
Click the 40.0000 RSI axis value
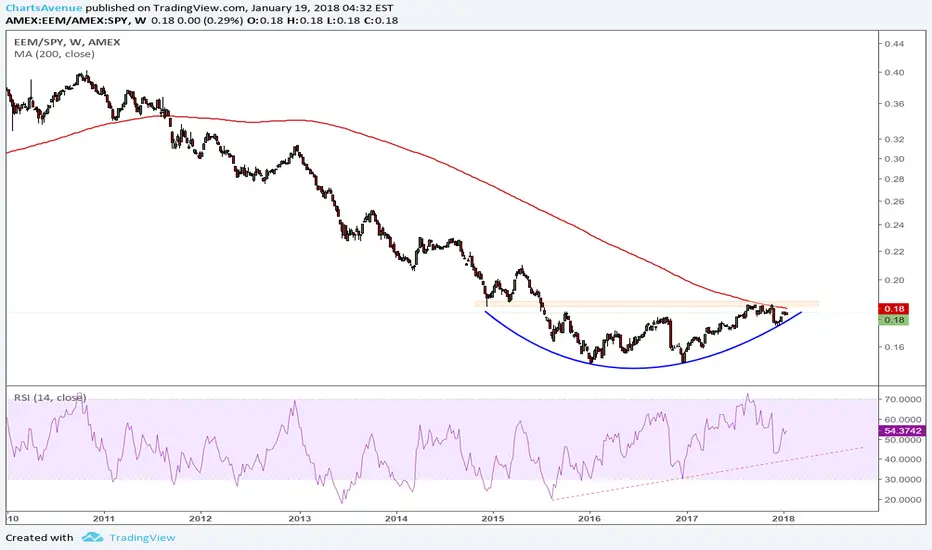tap(903, 459)
